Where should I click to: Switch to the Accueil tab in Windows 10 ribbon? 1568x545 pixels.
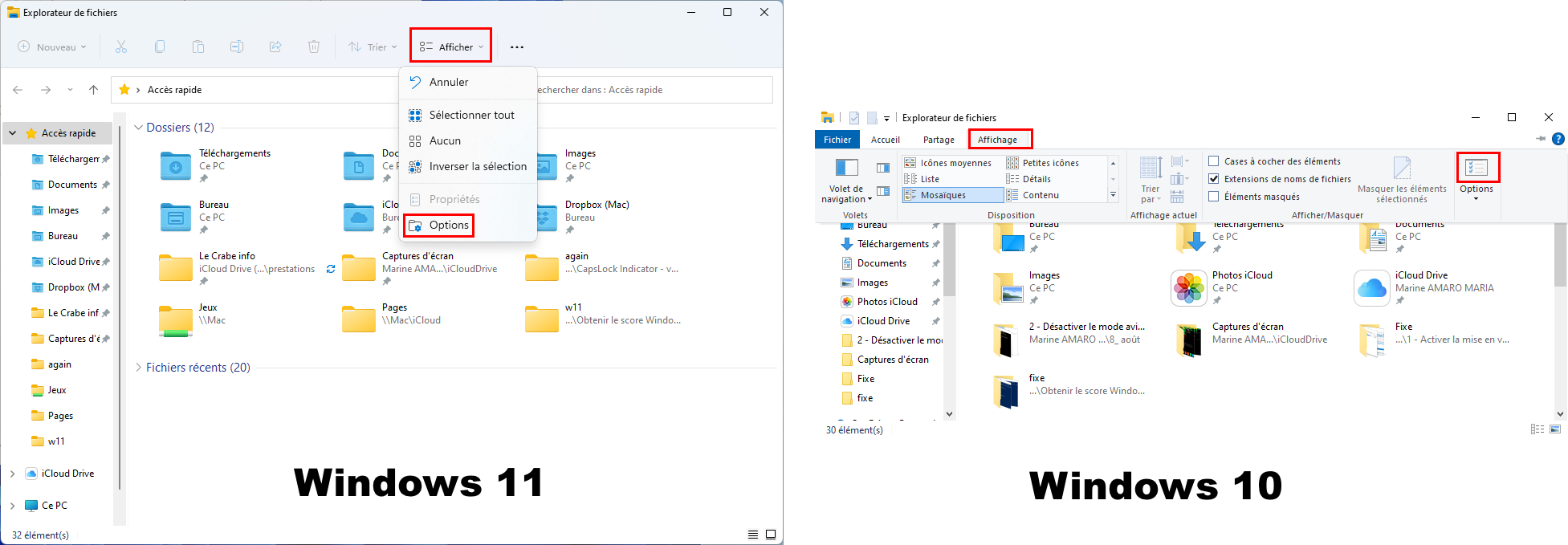click(x=886, y=139)
